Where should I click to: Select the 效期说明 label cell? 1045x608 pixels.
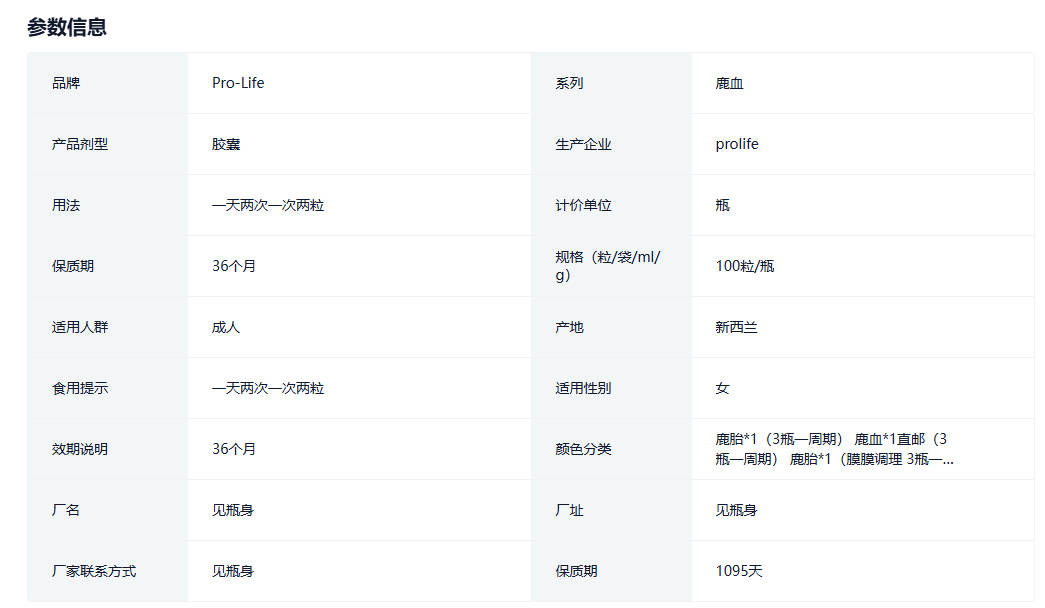pos(80,449)
